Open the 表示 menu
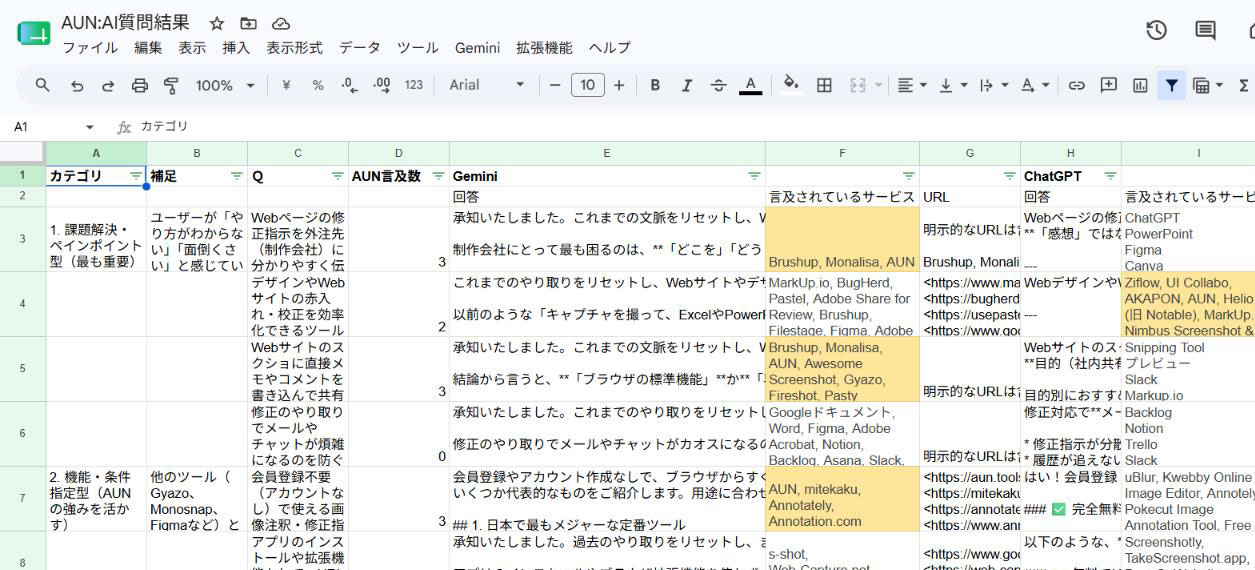1255x570 pixels. (192, 47)
